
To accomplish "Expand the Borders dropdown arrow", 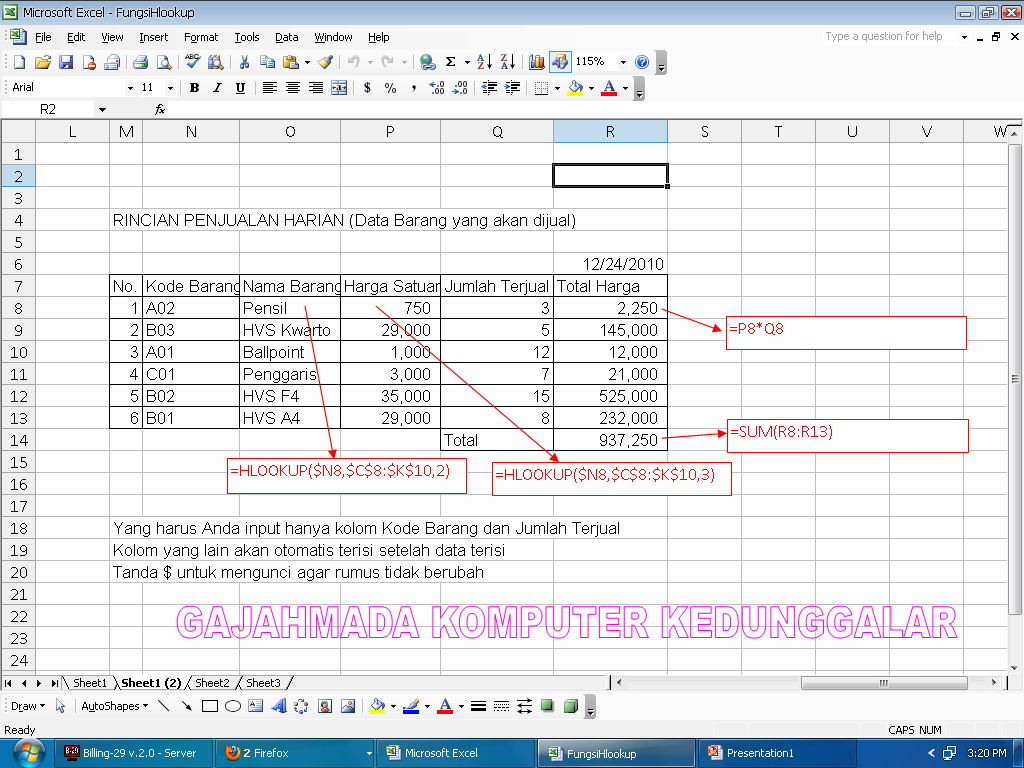I will pos(557,88).
